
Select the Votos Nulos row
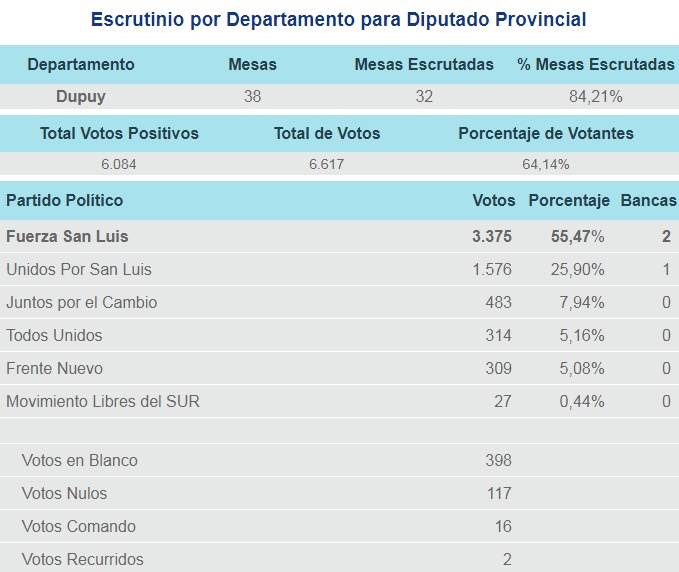tap(340, 493)
